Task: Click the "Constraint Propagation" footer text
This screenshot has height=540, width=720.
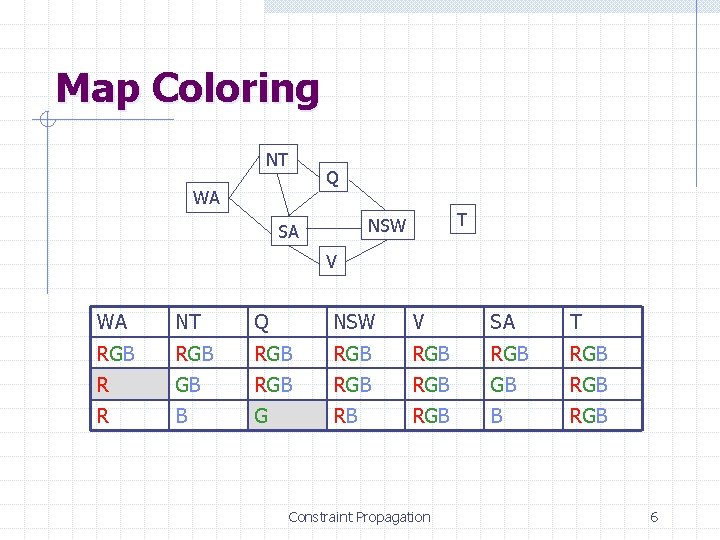Action: point(359,518)
